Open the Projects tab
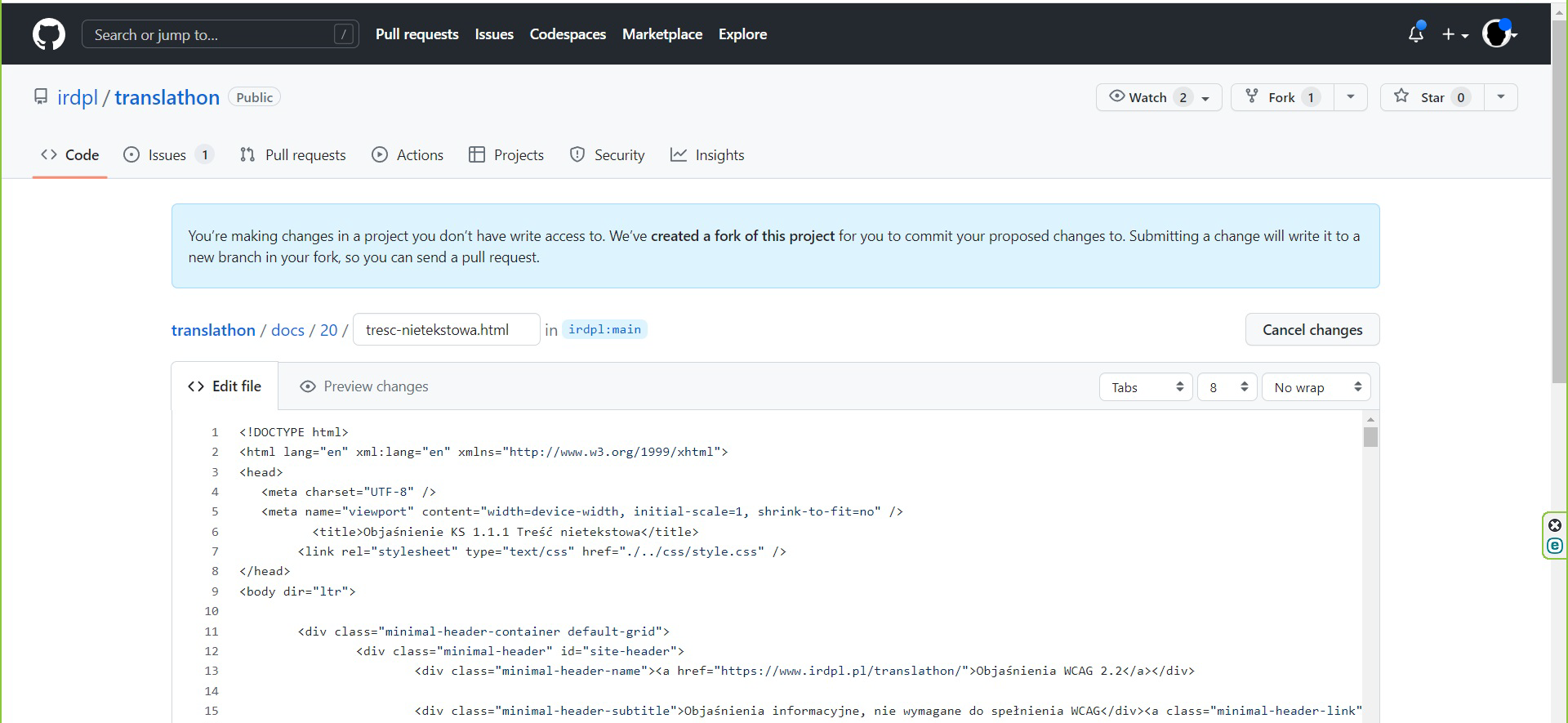 coord(506,155)
